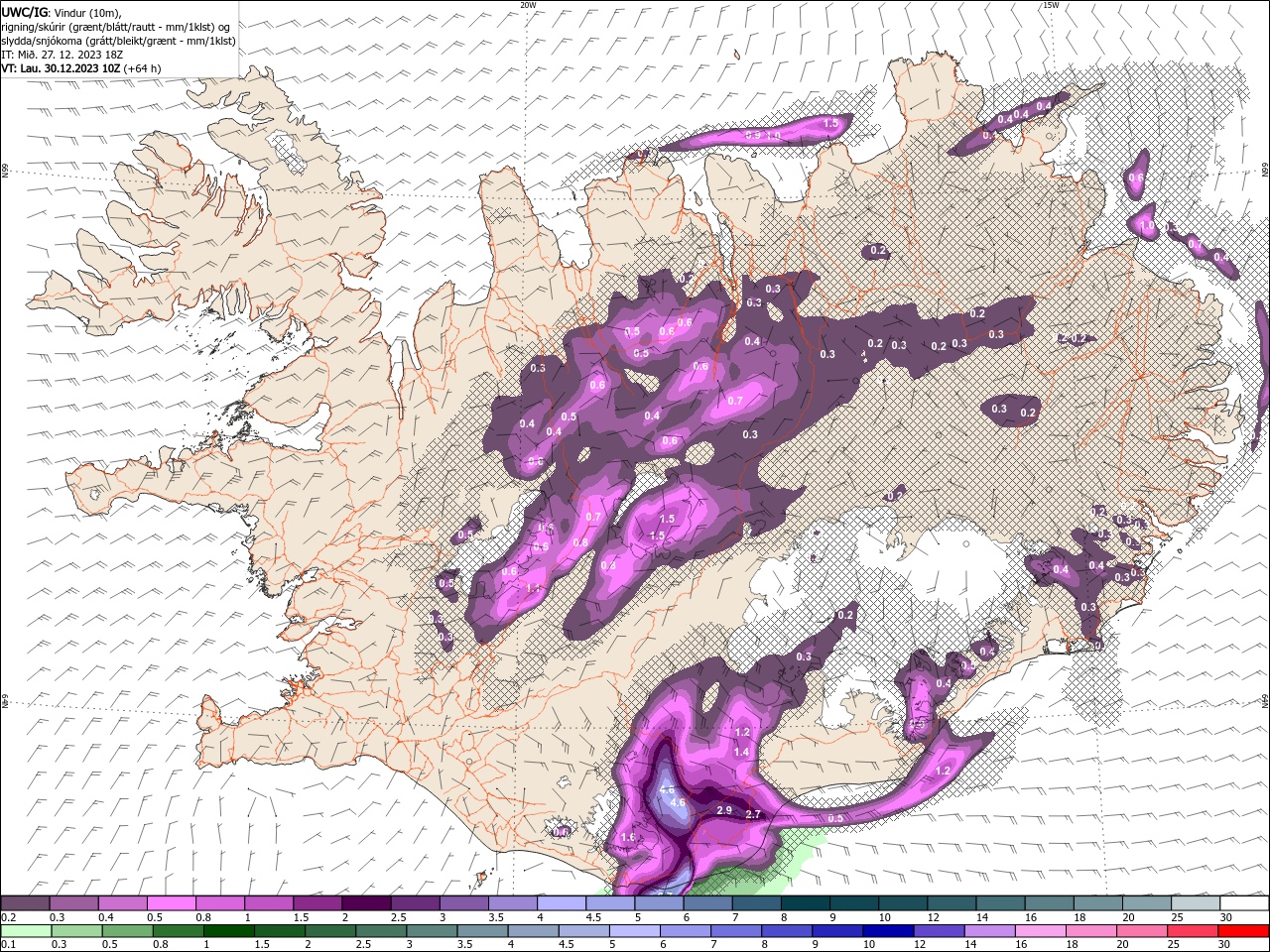The width and height of the screenshot is (1270, 952).
Task: Click the 'slydda/snjókoma' legend description line
Action: point(118,41)
